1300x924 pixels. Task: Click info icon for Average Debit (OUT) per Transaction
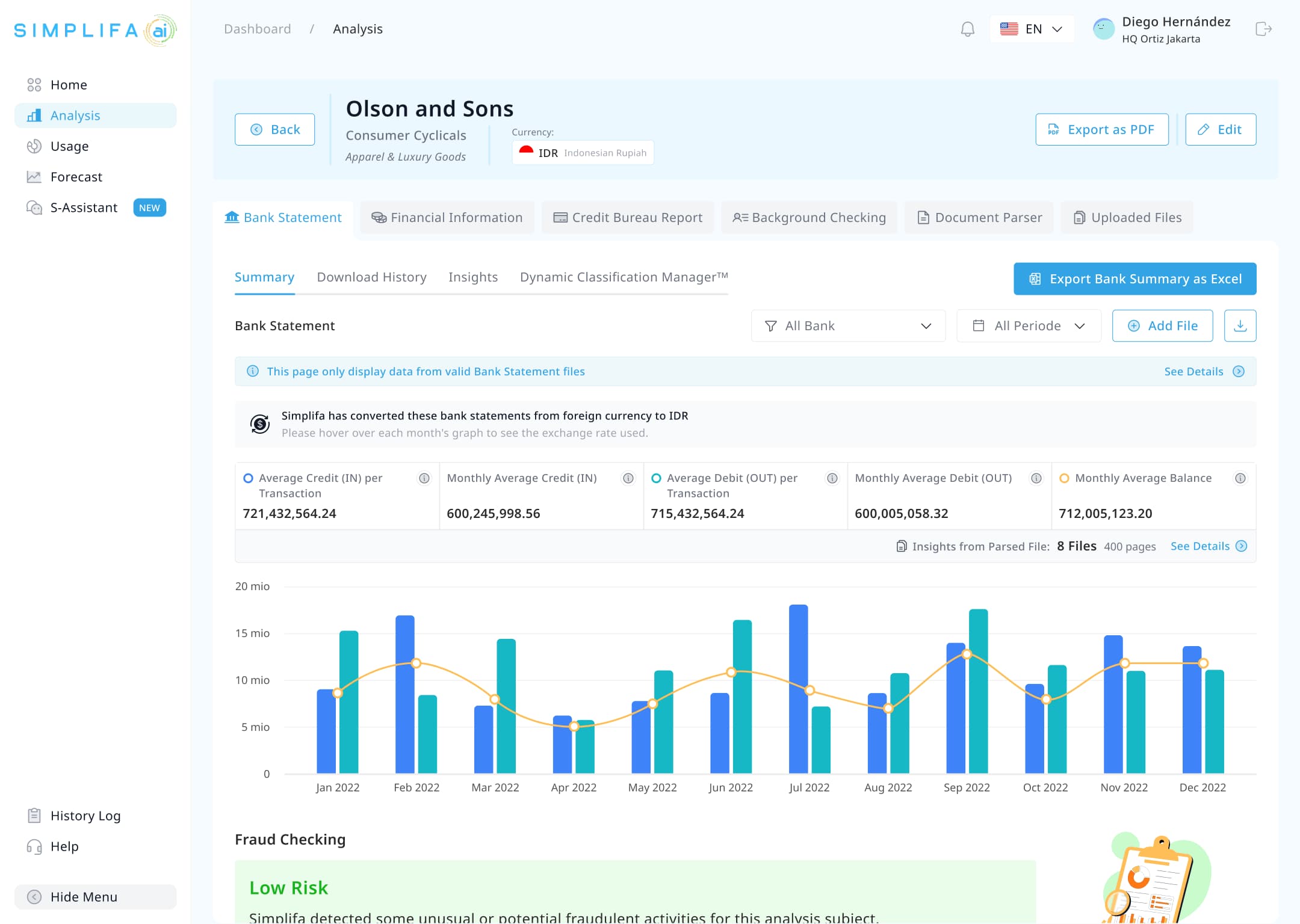(x=832, y=478)
